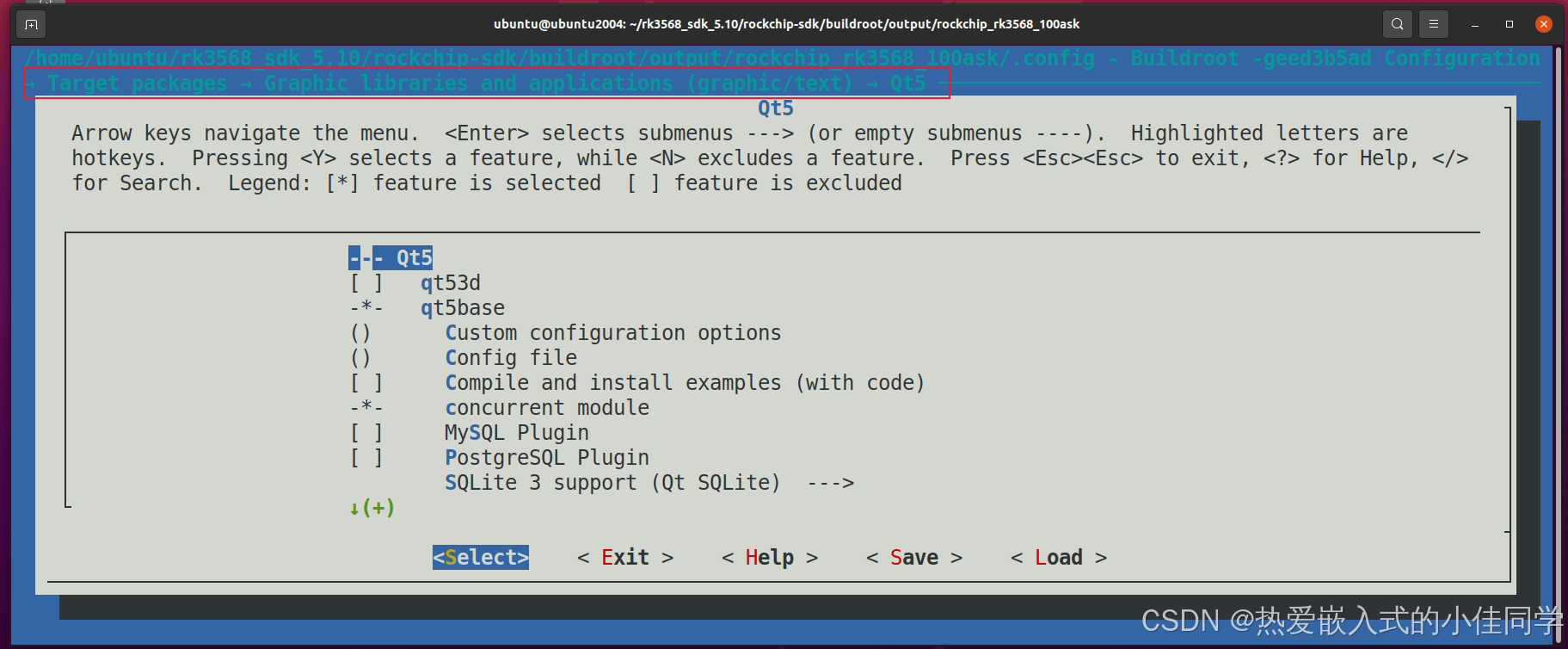Select Custom configuration options entry

click(613, 333)
